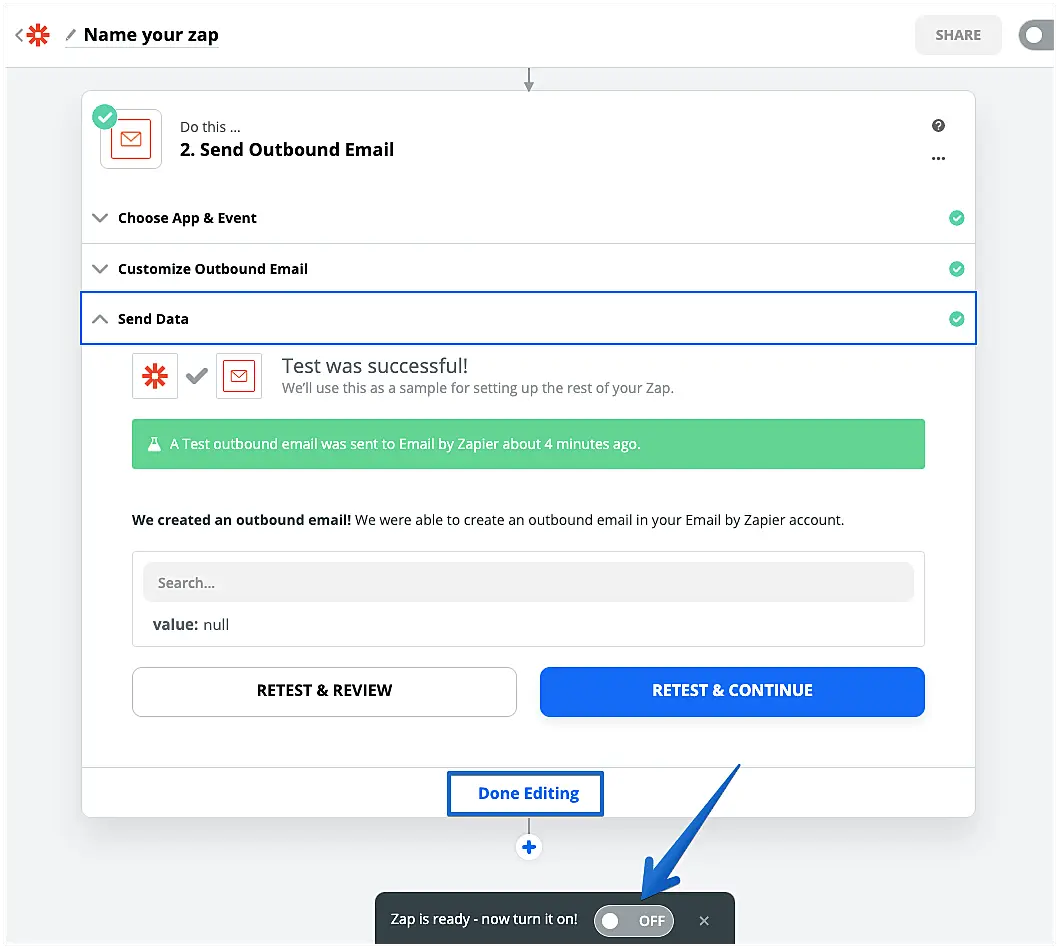
Task: Click the pencil icon to rename zap
Action: pyautogui.click(x=70, y=34)
